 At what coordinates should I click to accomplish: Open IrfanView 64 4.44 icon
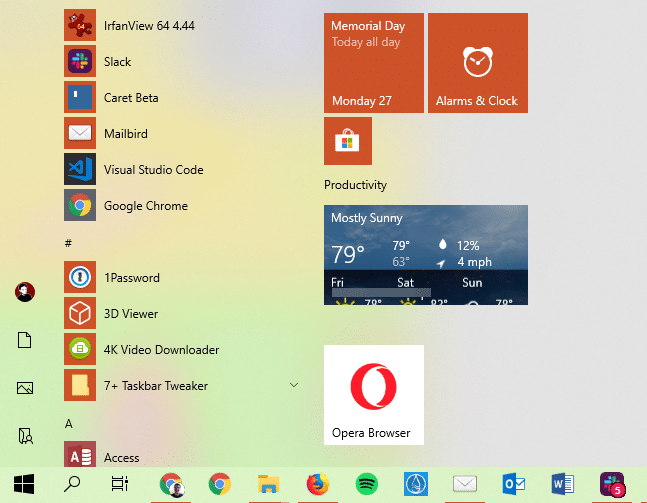(80, 25)
